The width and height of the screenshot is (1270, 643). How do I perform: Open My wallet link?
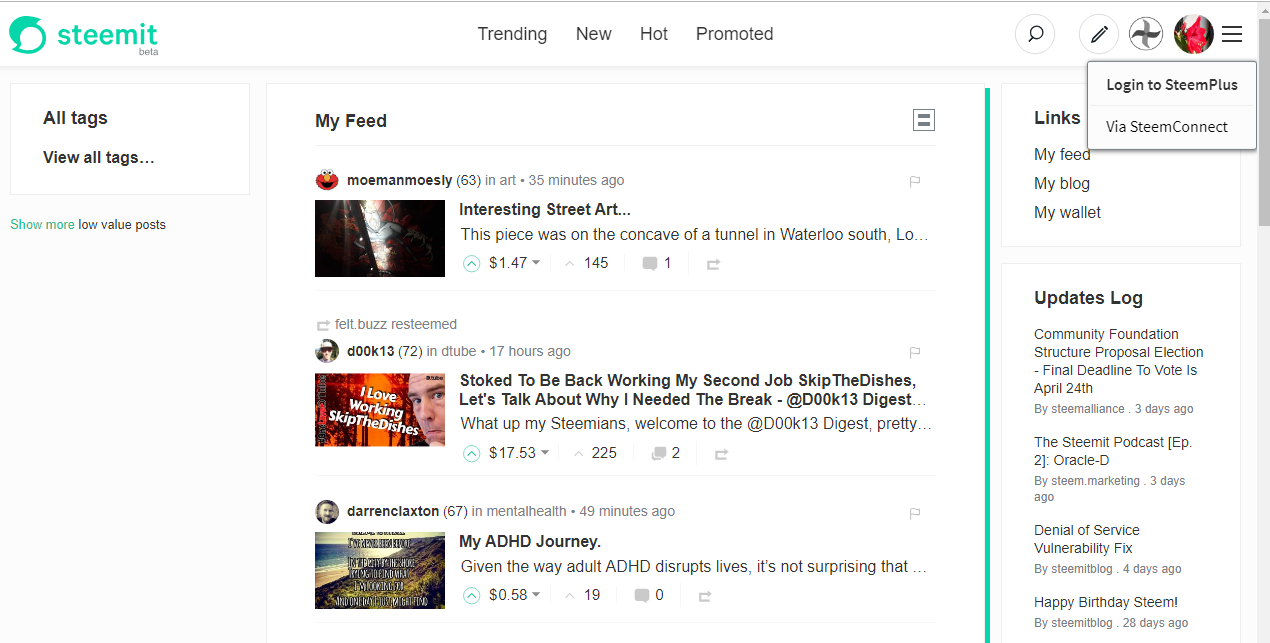pos(1067,212)
